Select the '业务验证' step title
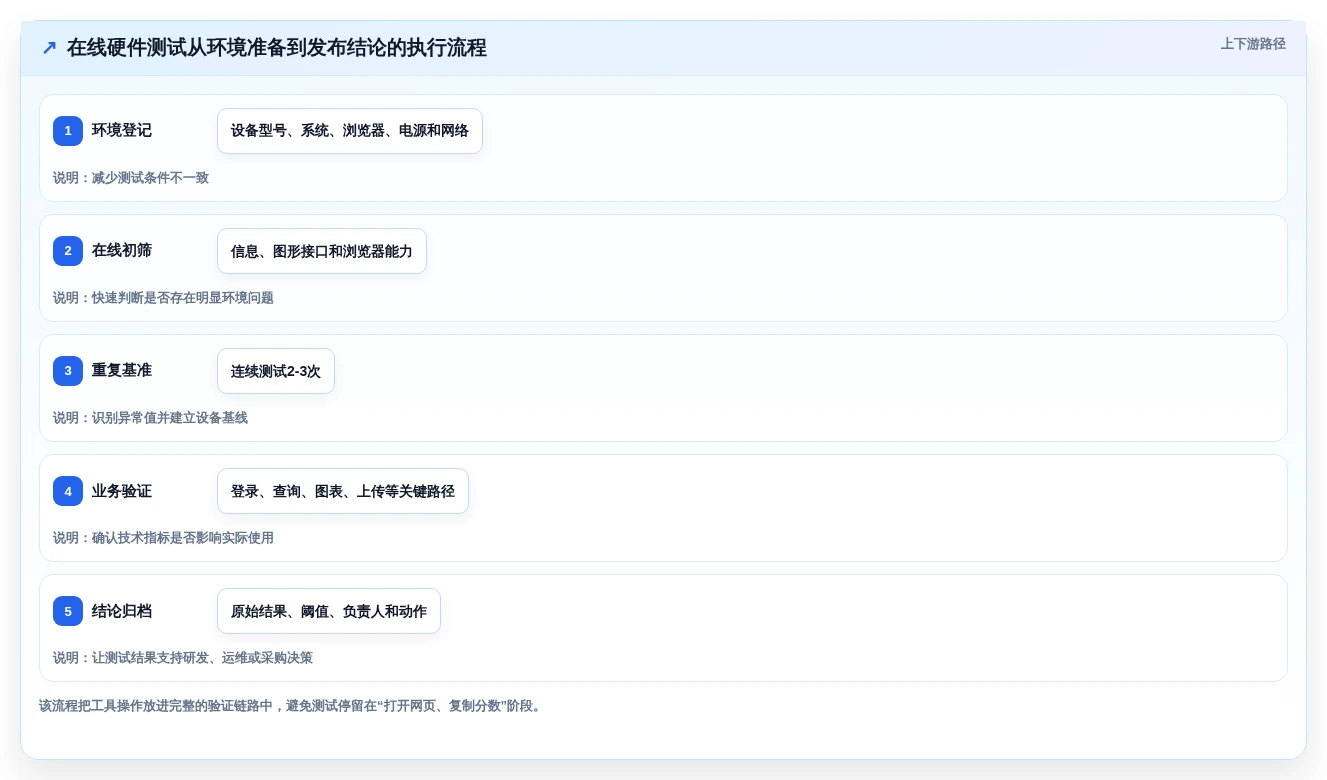 coord(122,491)
